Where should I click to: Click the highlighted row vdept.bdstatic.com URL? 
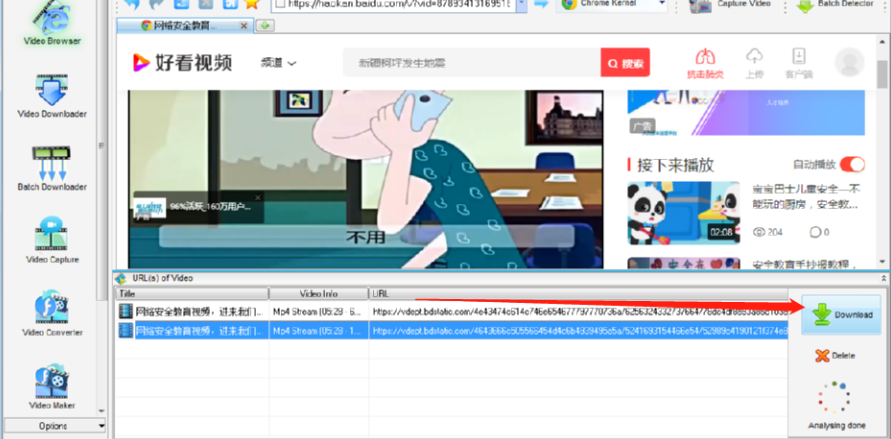(x=580, y=331)
